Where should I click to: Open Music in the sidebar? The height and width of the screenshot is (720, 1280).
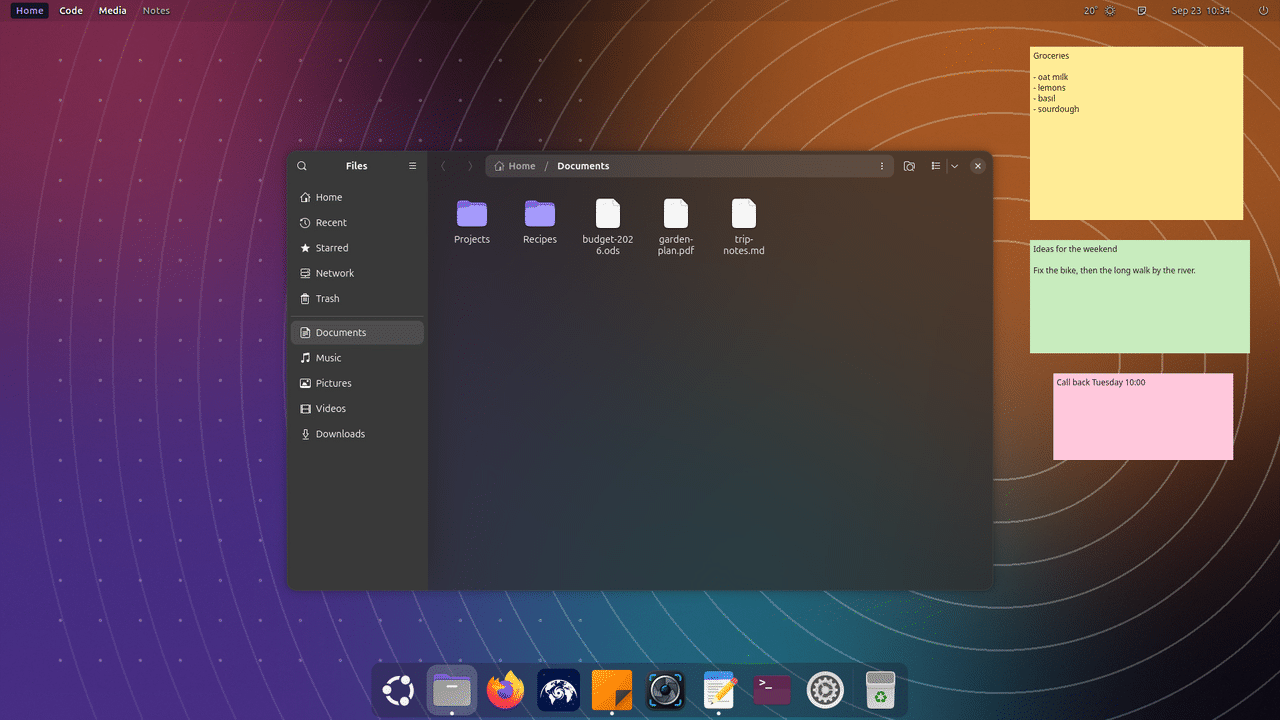(x=357, y=358)
